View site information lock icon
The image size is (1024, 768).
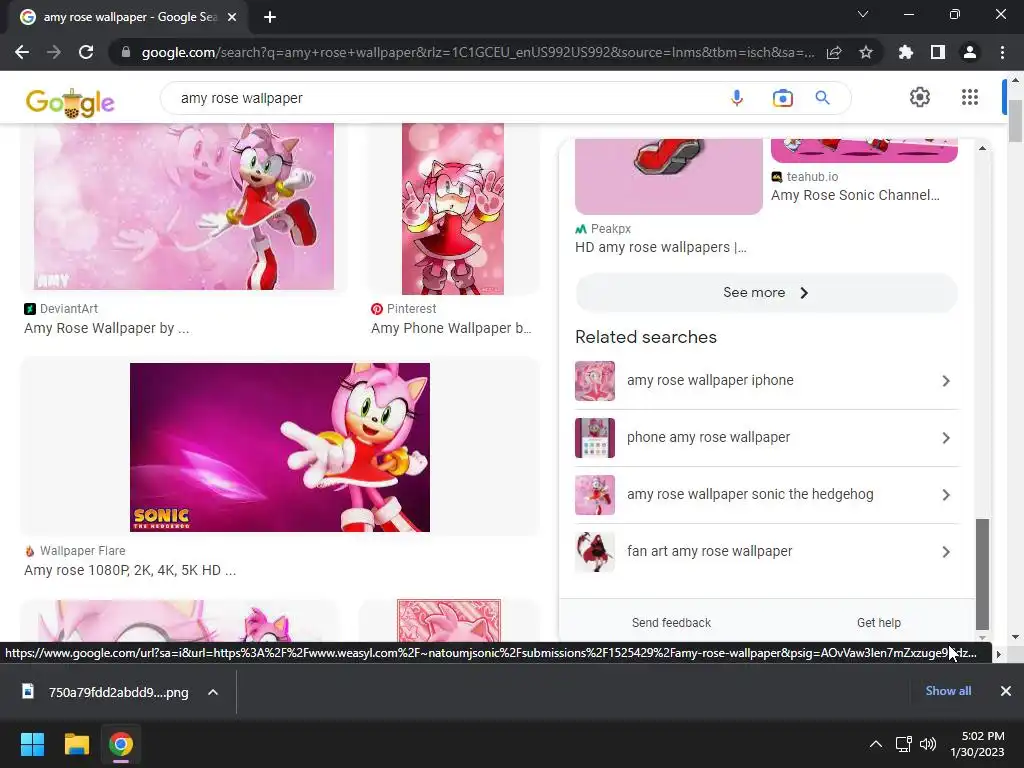coord(125,52)
